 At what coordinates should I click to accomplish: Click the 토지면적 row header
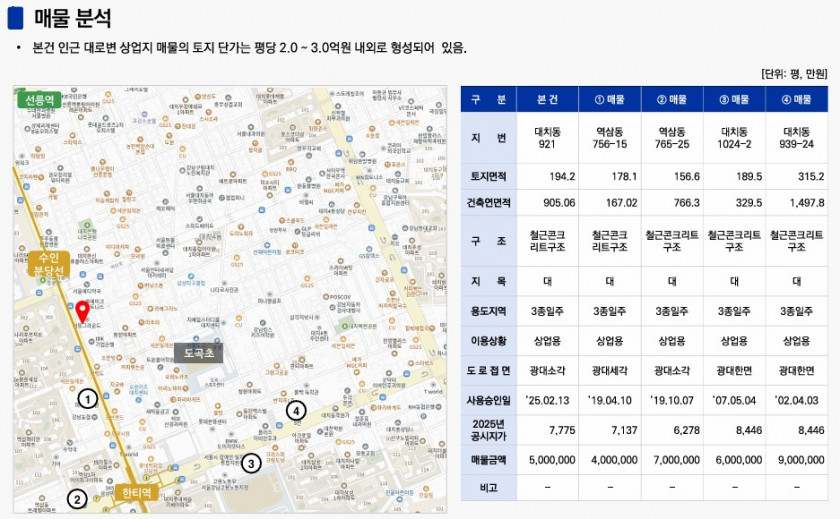coord(489,176)
